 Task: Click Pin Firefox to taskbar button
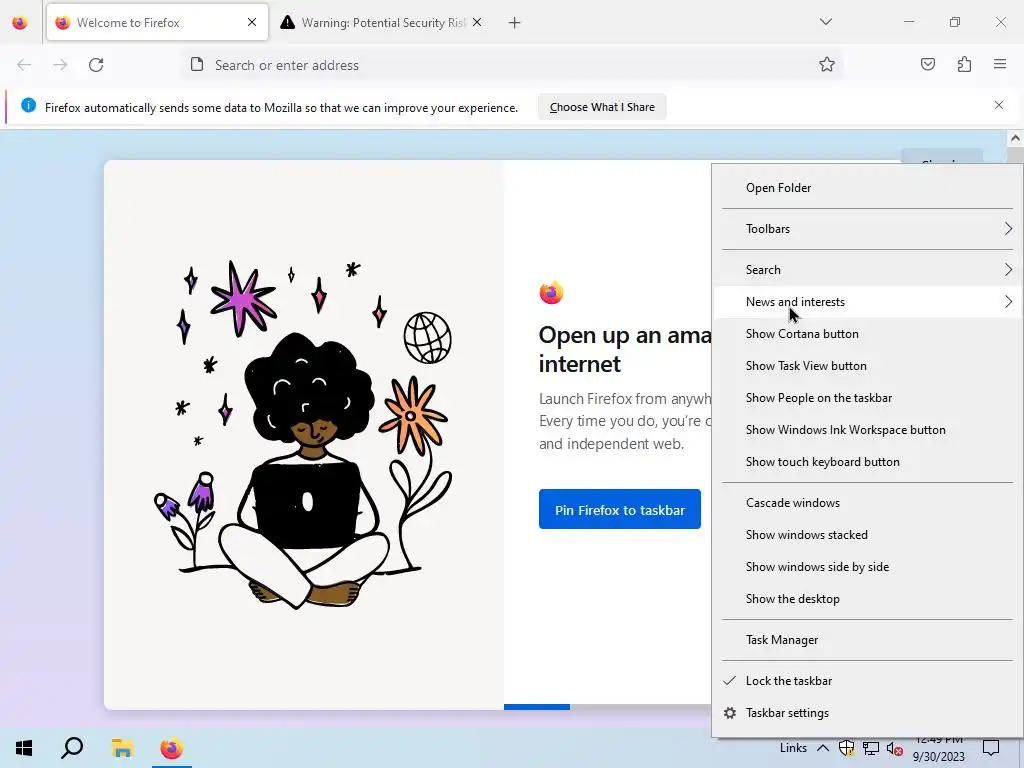coord(620,509)
